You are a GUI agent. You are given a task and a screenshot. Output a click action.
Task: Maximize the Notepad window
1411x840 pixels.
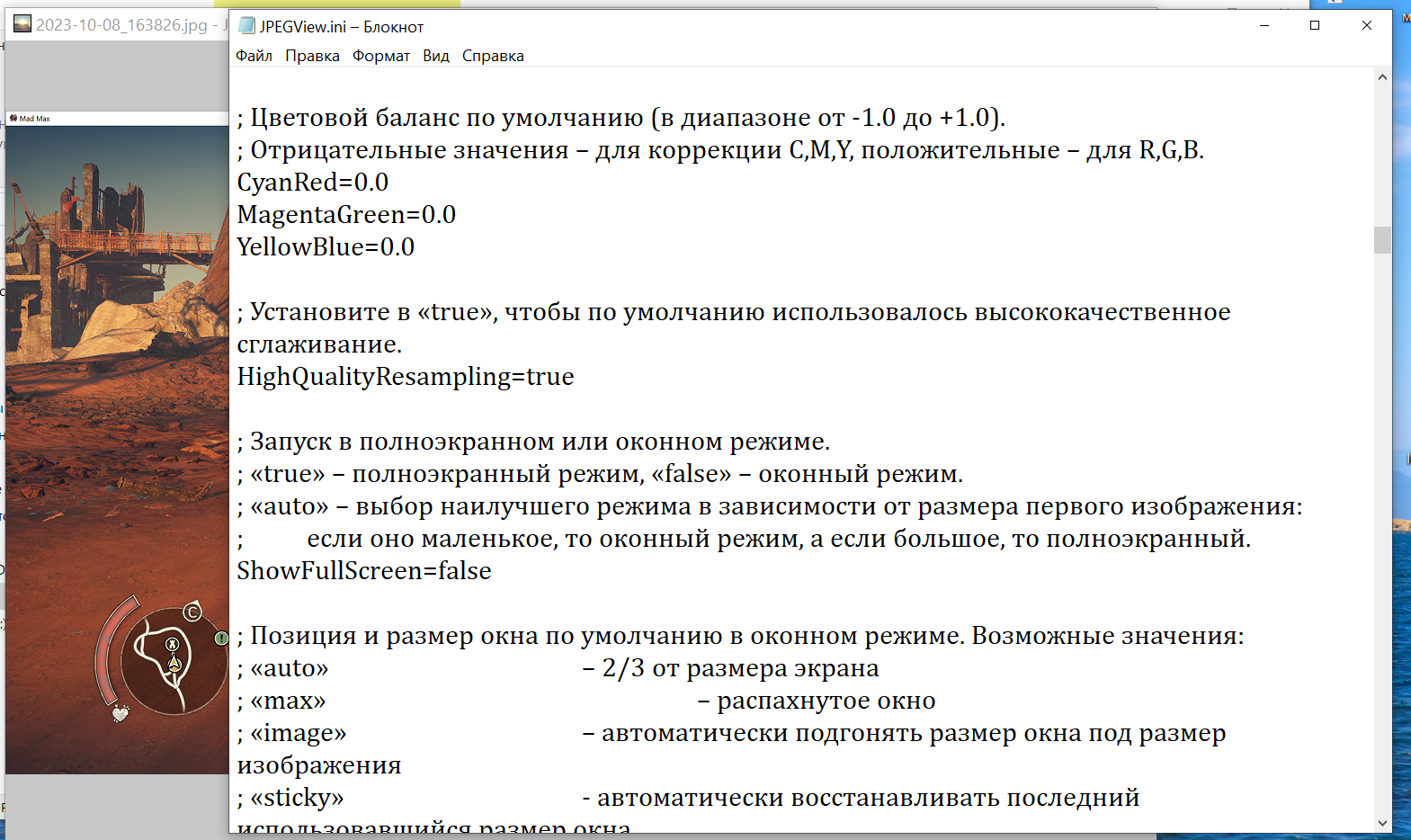click(x=1315, y=26)
